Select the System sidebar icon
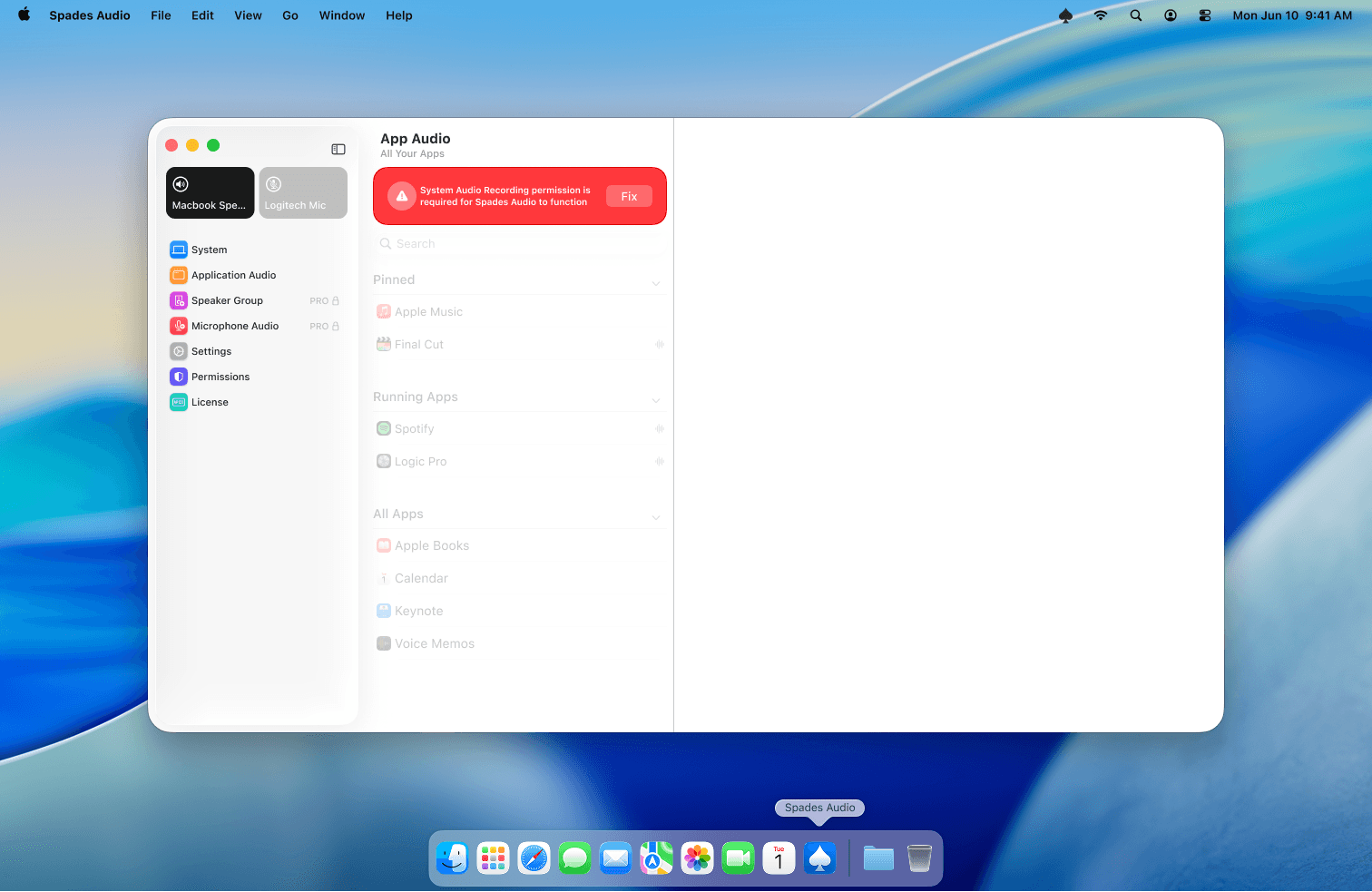This screenshot has width=1372, height=892. (178, 249)
